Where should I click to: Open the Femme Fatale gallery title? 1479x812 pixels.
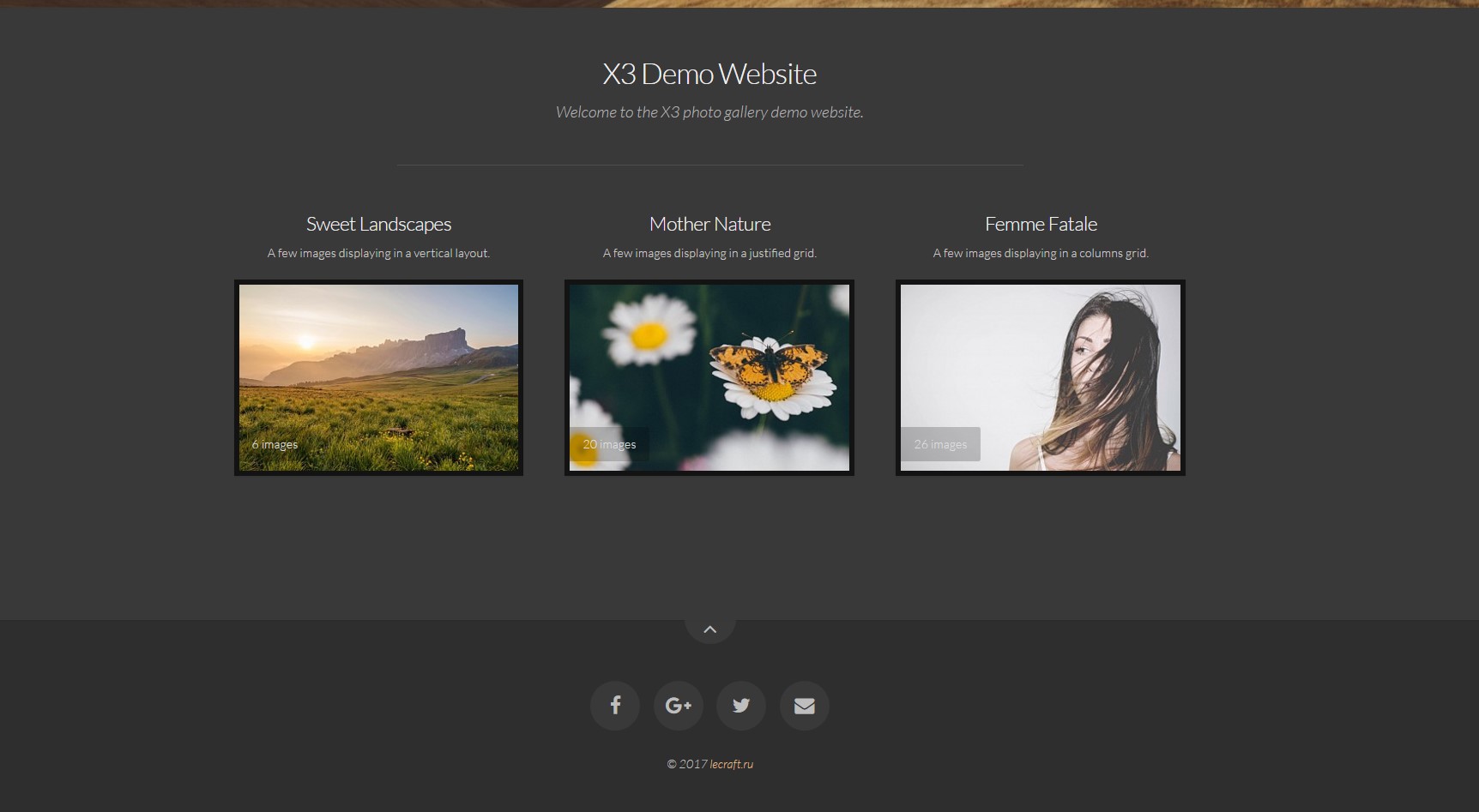(1041, 224)
